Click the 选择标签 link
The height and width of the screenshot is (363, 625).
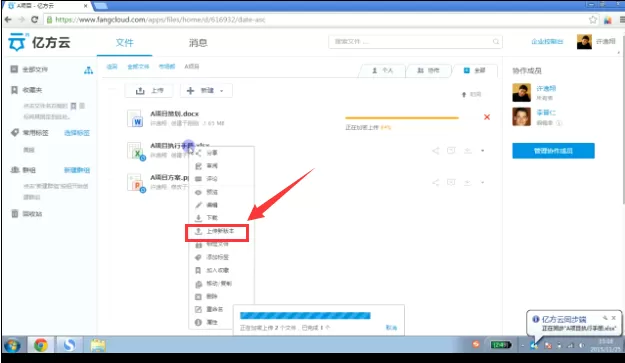77,133
